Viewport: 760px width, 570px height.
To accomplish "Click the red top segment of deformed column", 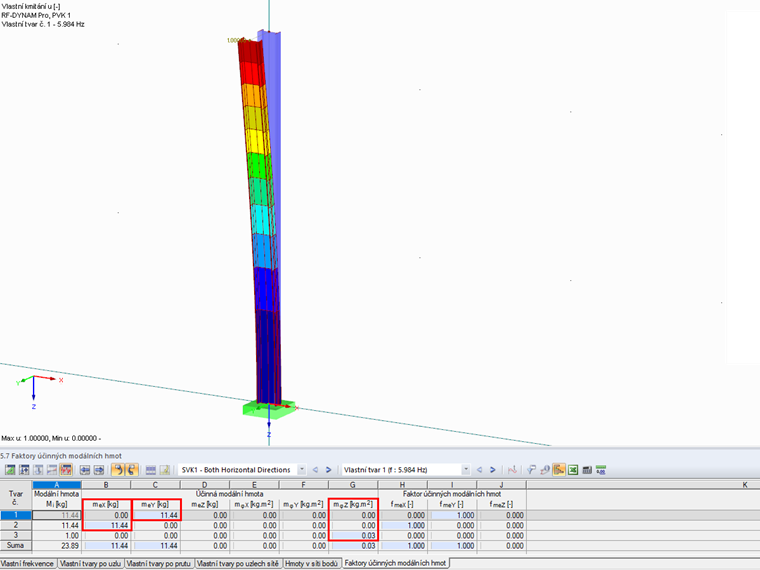I will [x=251, y=52].
